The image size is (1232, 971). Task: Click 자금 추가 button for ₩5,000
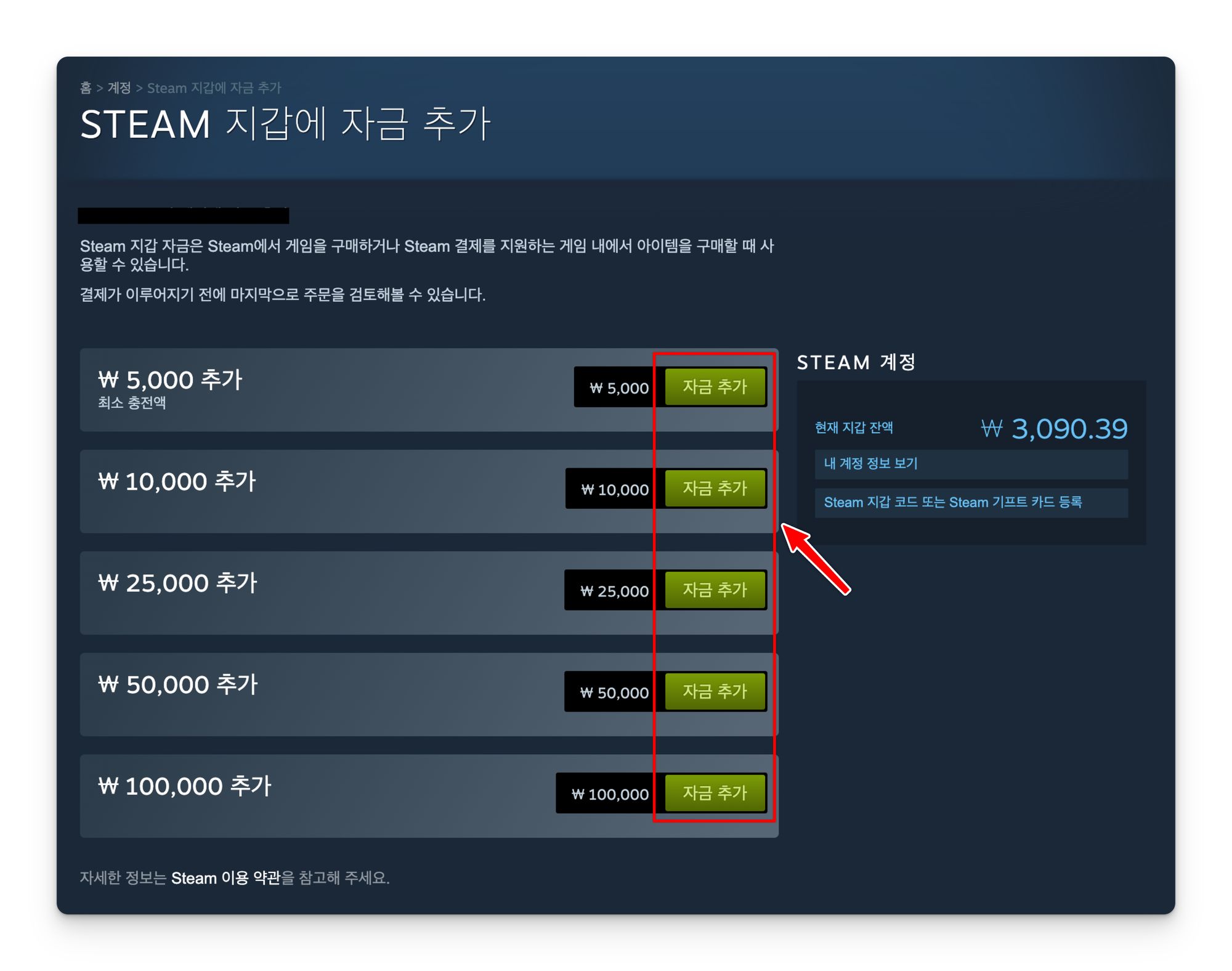pyautogui.click(x=715, y=387)
